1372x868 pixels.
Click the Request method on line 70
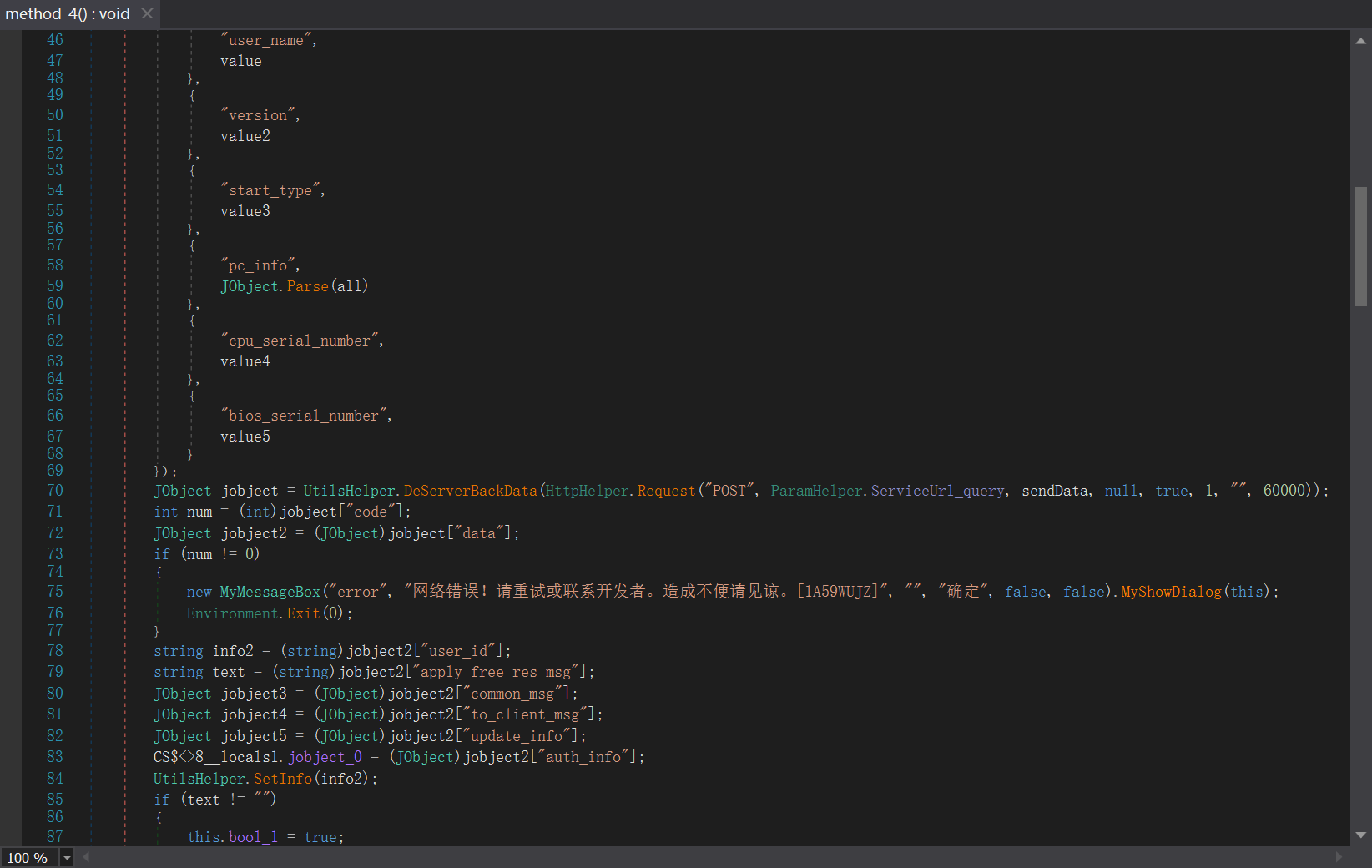pyautogui.click(x=666, y=491)
